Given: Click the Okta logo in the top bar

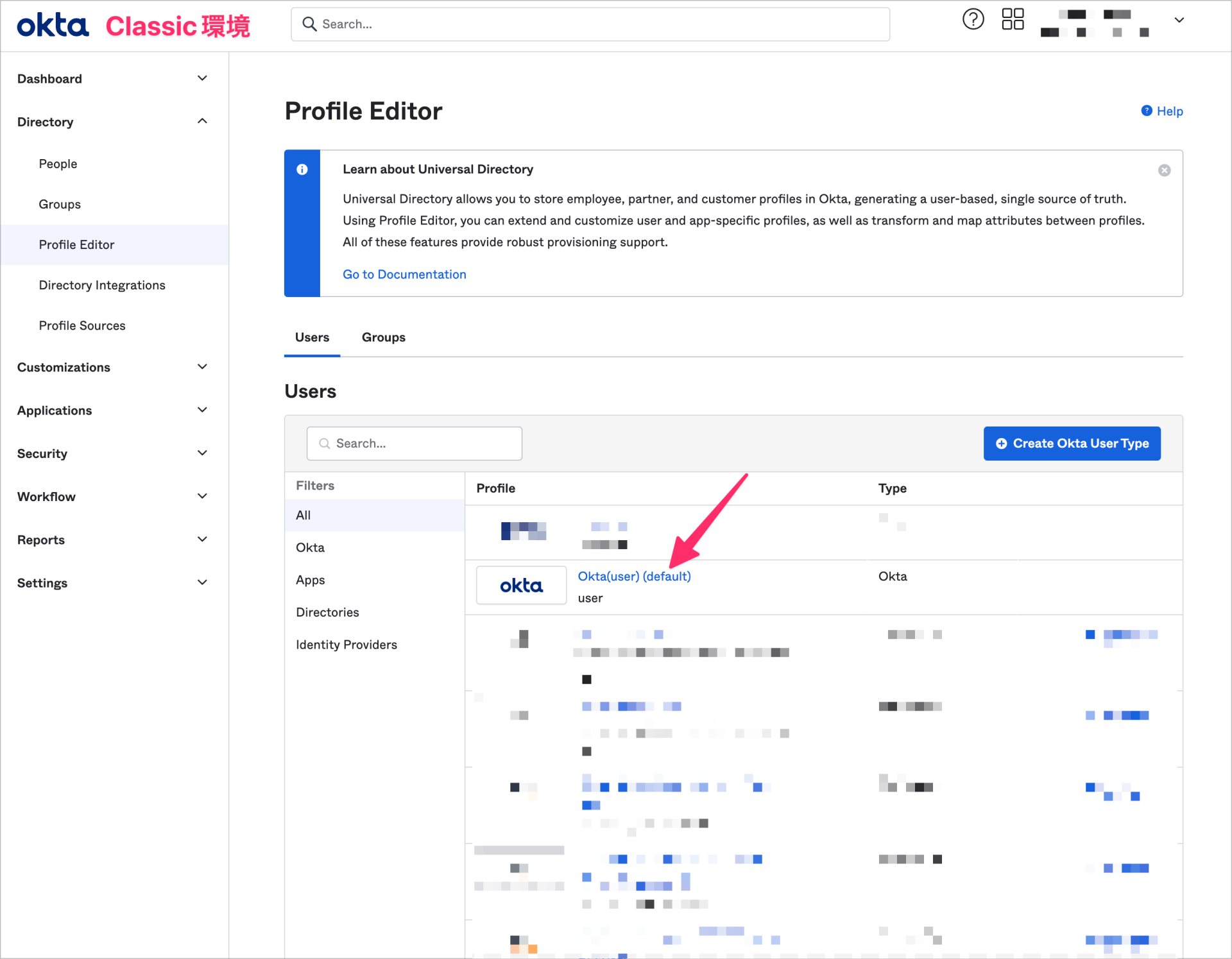Looking at the screenshot, I should [52, 24].
